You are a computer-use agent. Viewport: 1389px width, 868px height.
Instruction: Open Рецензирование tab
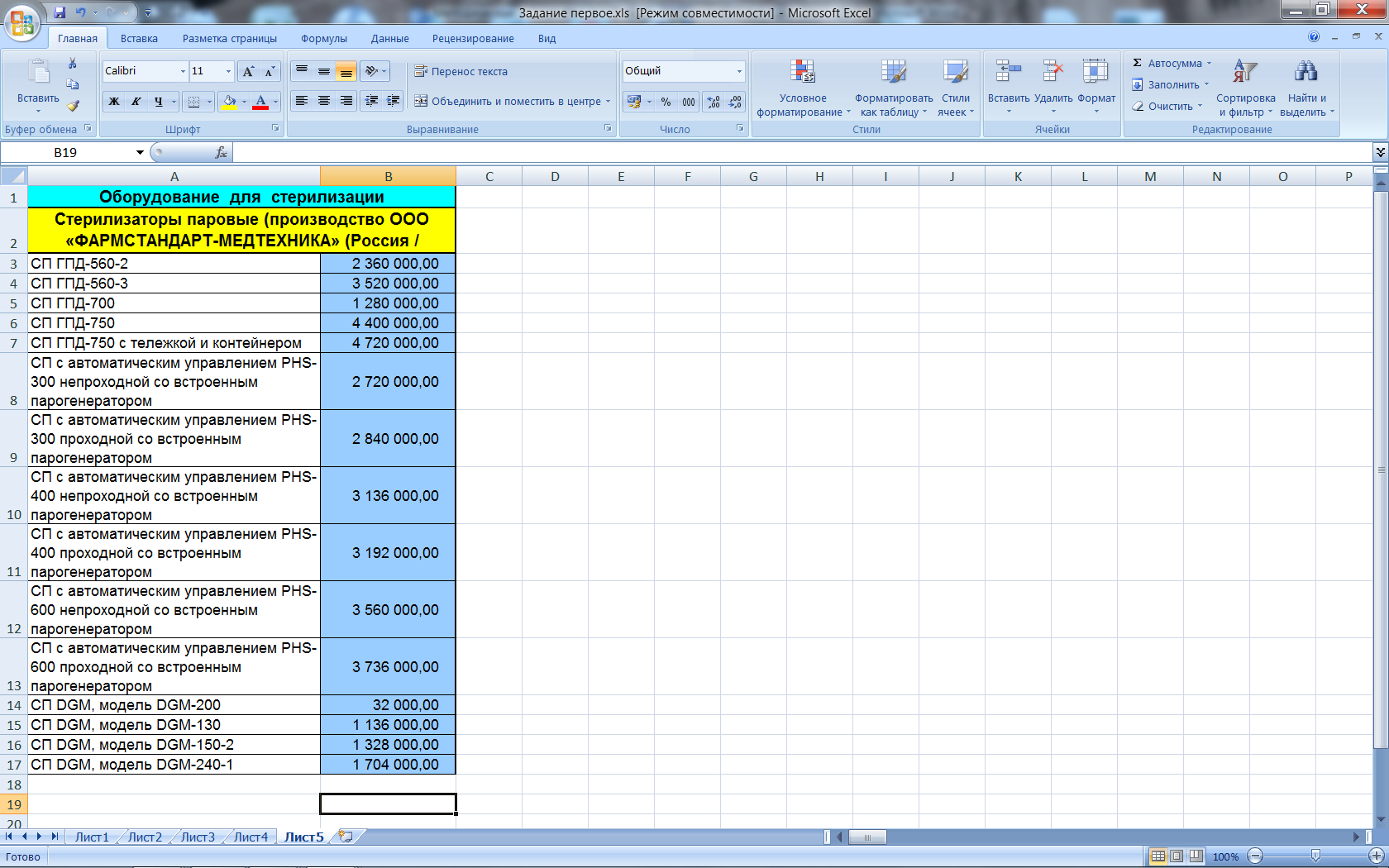pos(473,38)
